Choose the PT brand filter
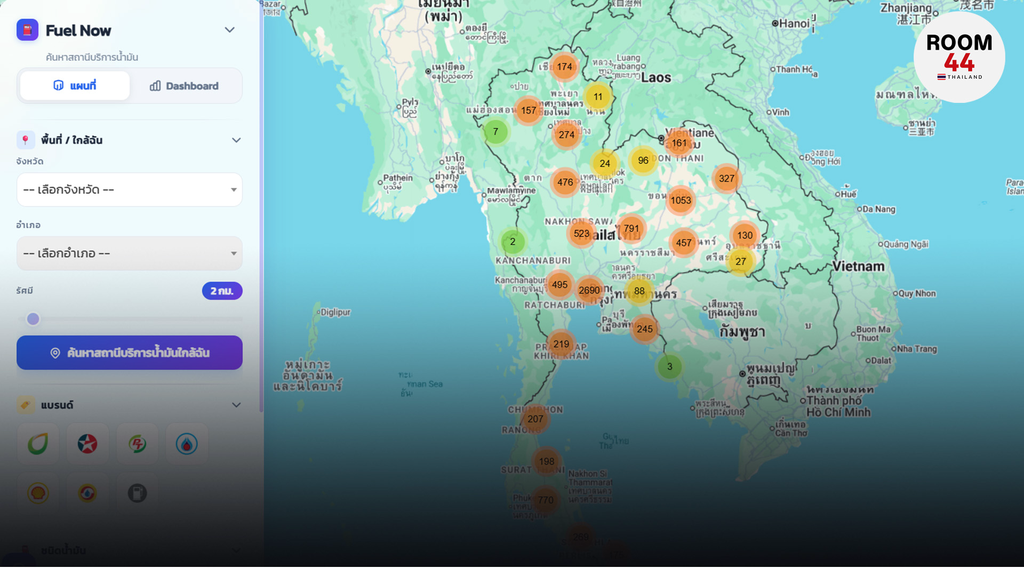This screenshot has width=1024, height=576. tap(137, 442)
